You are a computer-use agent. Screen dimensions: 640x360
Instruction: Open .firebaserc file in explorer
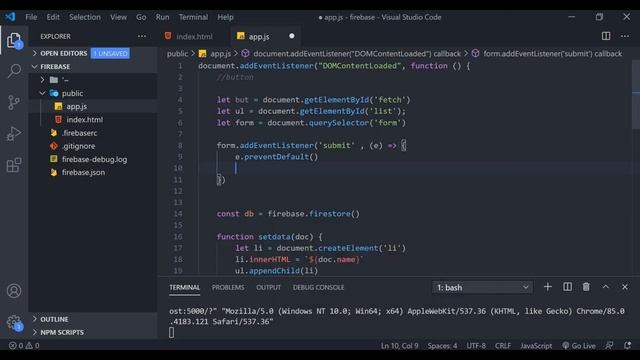(x=93, y=133)
